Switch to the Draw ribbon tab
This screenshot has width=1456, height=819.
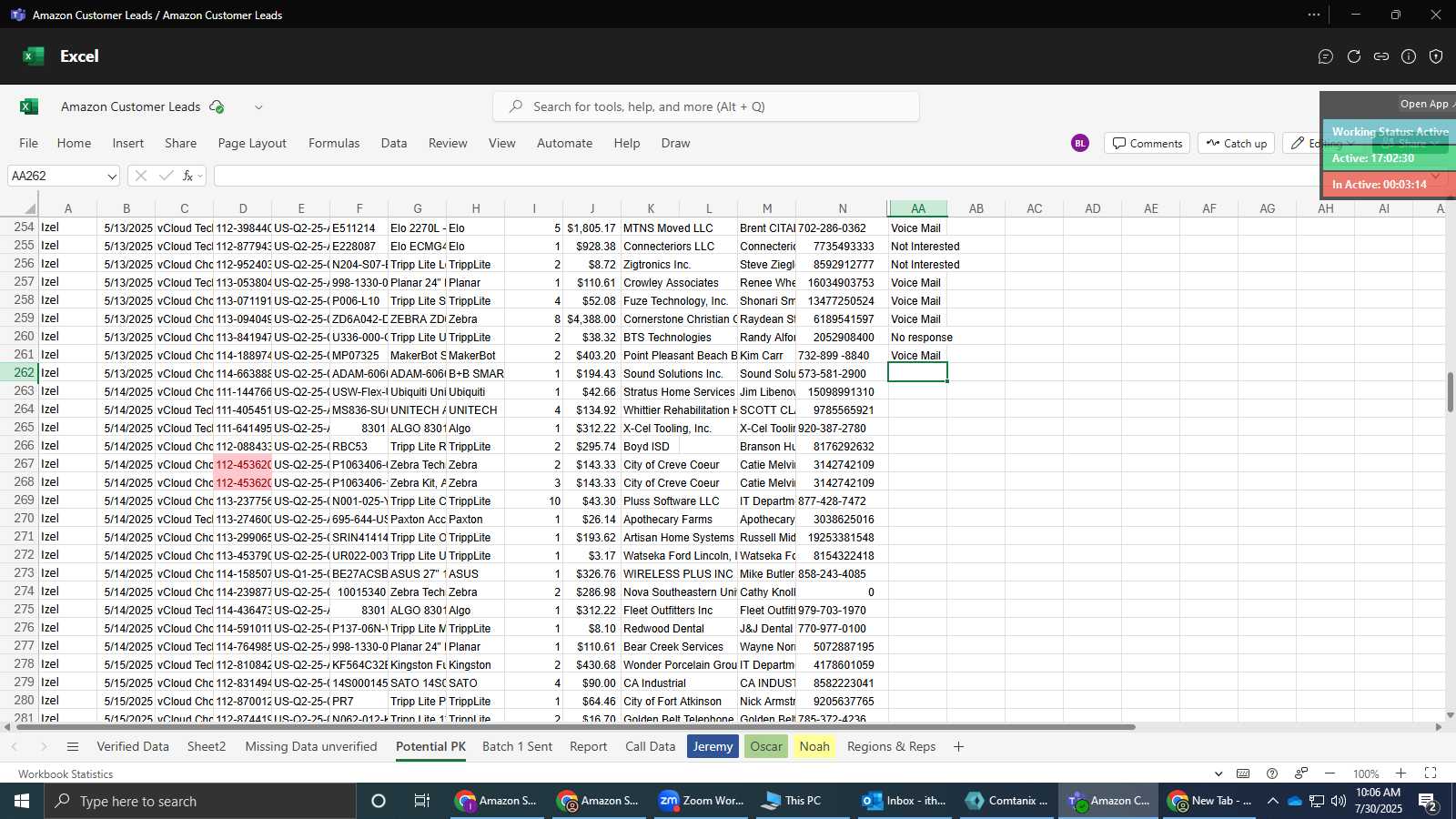(675, 143)
